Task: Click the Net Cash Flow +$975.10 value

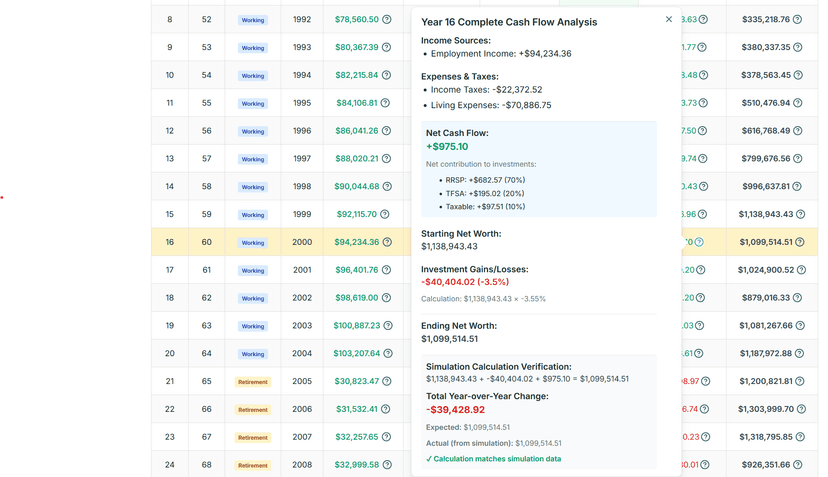Action: pyautogui.click(x=447, y=146)
